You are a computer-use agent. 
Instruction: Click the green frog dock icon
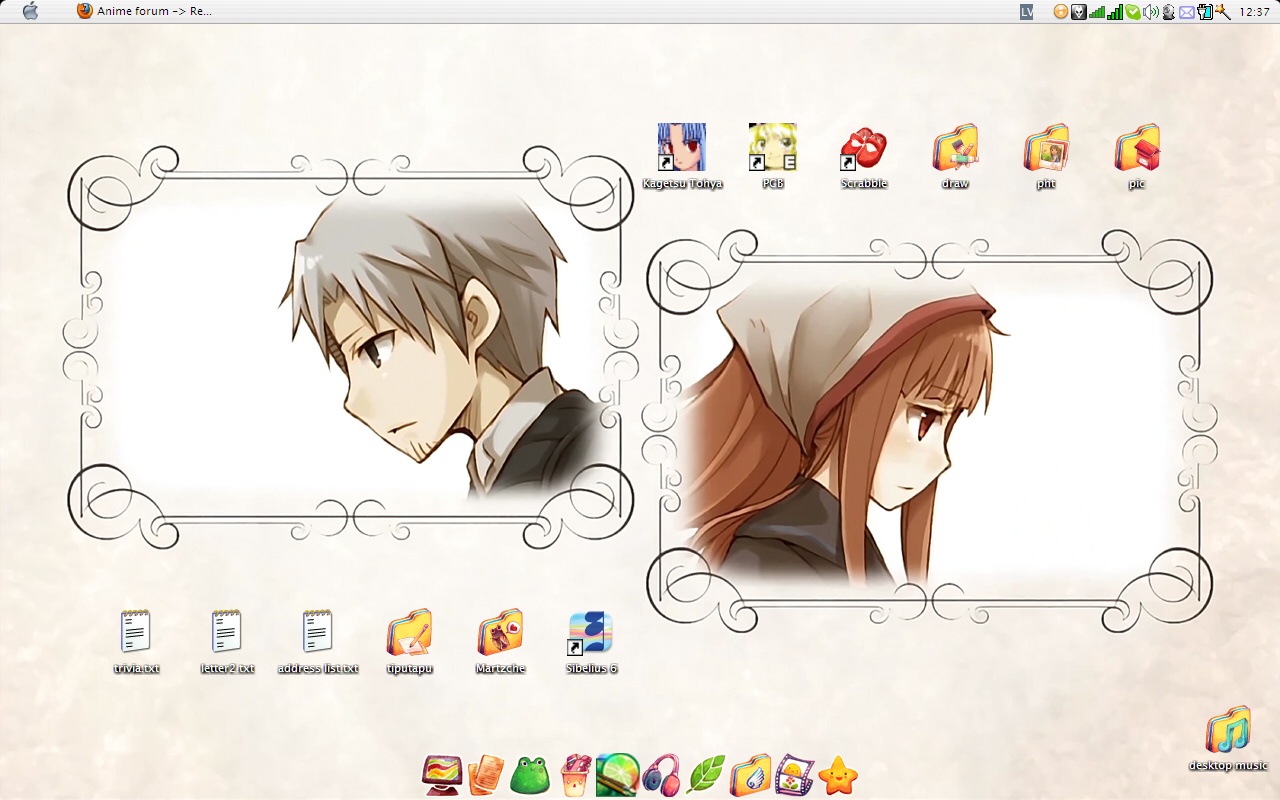point(530,776)
